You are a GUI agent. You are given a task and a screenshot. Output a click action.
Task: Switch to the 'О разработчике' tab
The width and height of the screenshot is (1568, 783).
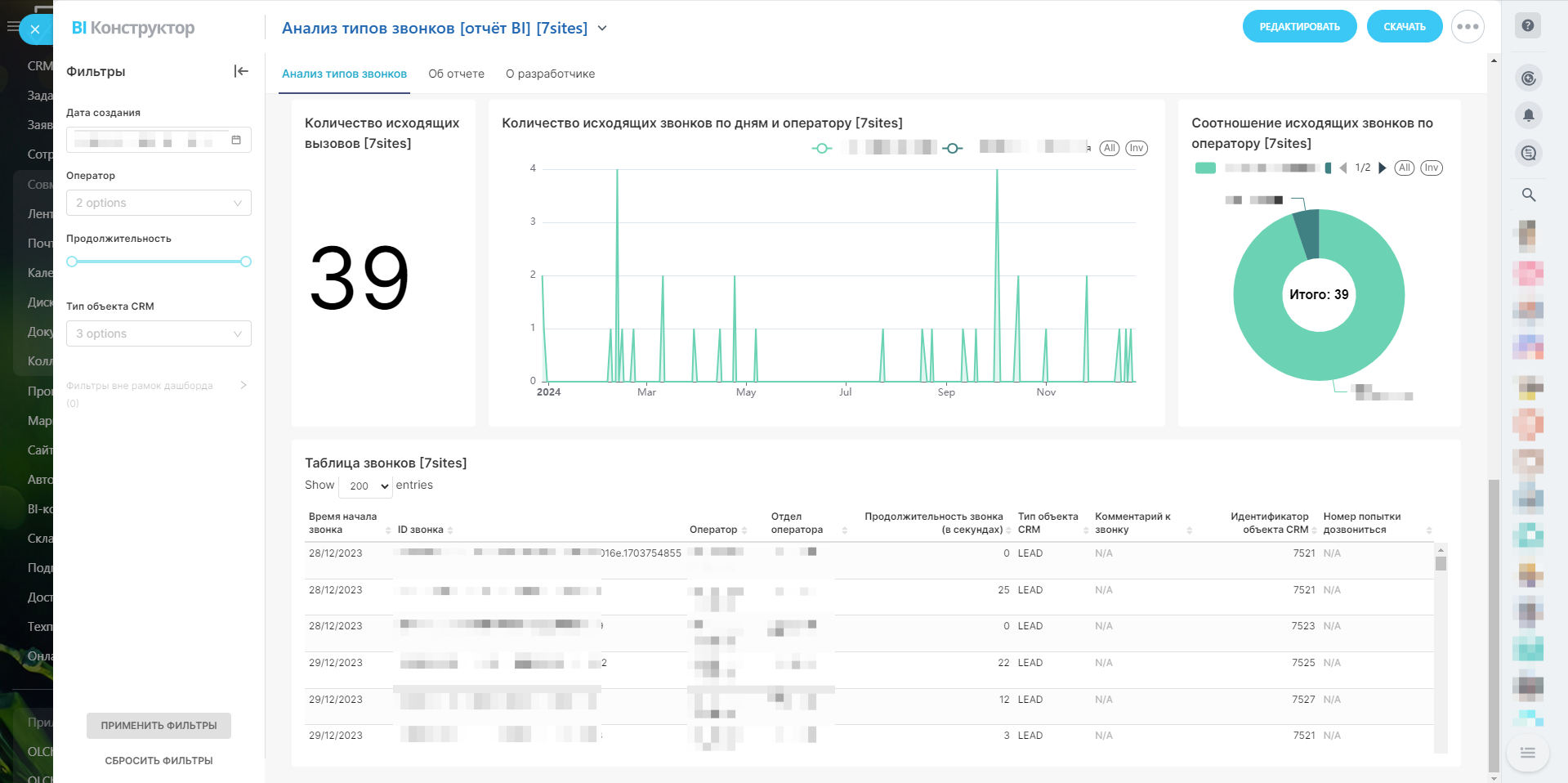[550, 74]
